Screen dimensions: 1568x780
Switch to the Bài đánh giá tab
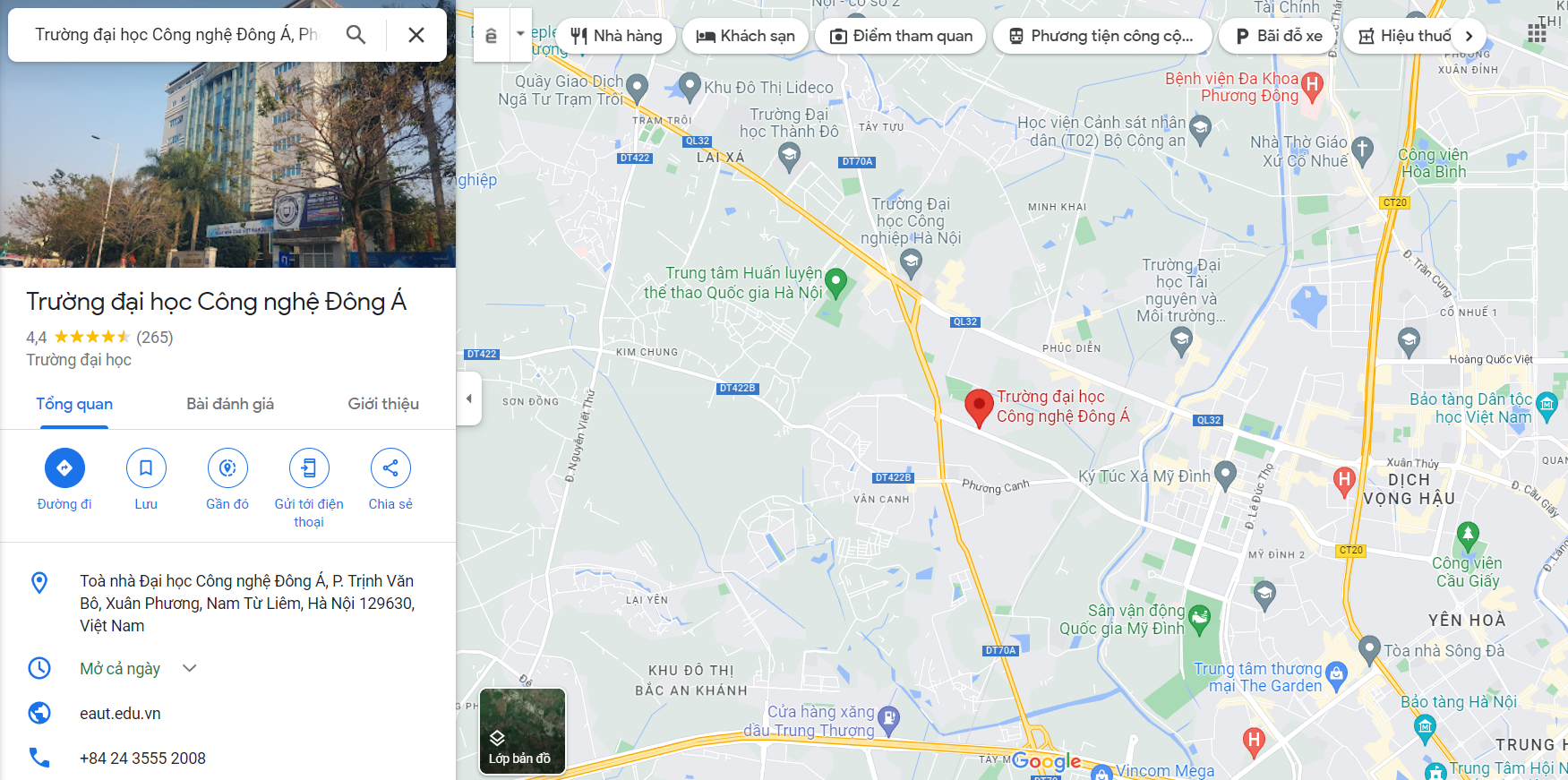230,404
